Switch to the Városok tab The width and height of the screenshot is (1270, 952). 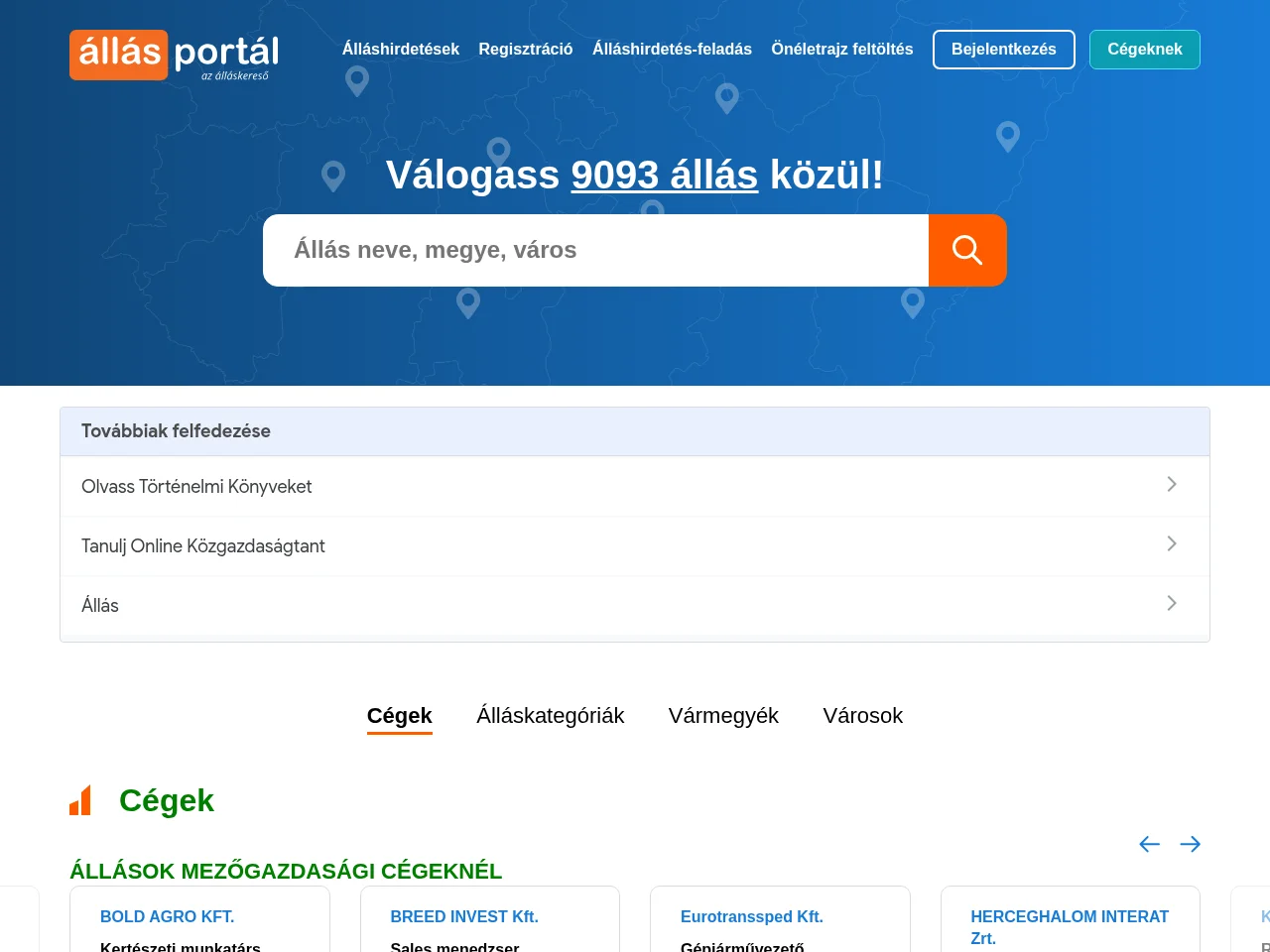click(x=863, y=716)
